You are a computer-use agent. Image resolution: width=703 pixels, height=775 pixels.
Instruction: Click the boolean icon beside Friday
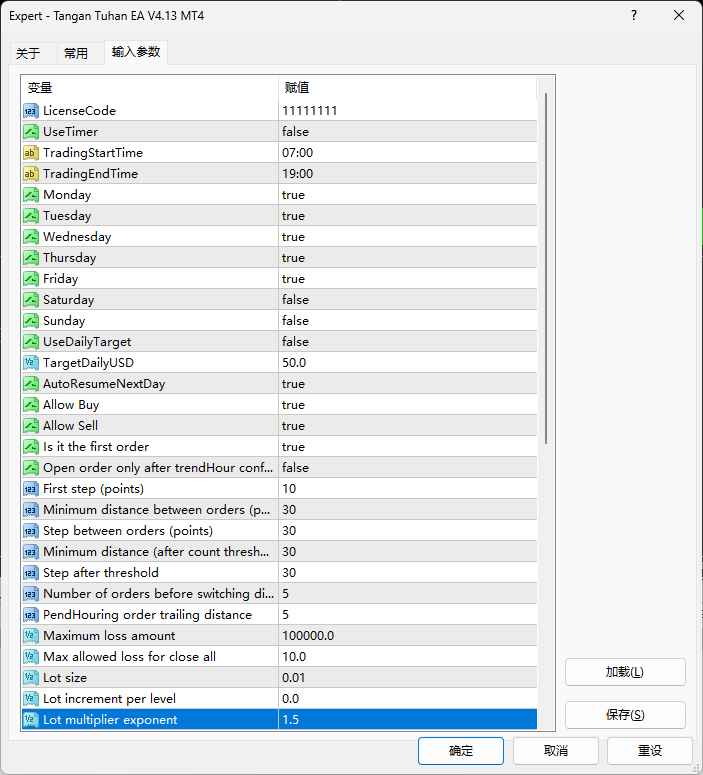coord(31,279)
